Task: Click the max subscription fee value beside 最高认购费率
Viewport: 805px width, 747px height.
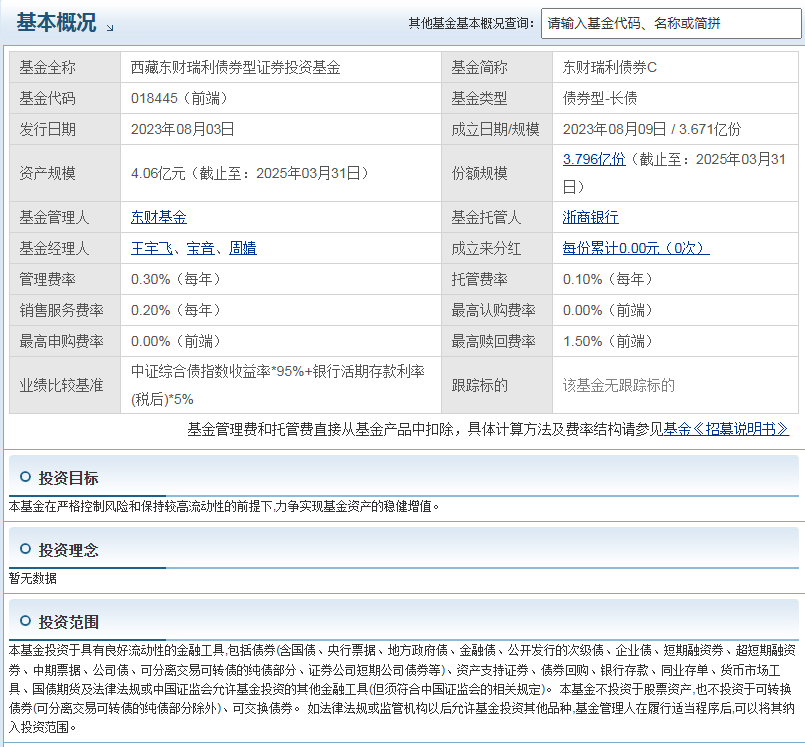Action: coord(608,310)
